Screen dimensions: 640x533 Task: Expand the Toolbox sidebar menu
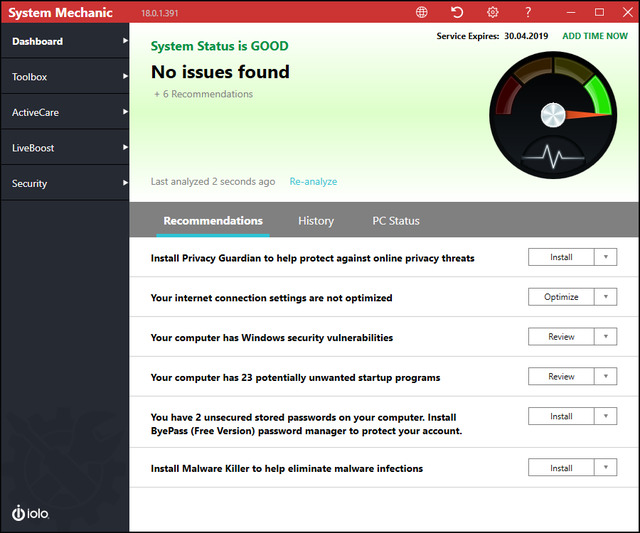click(64, 77)
